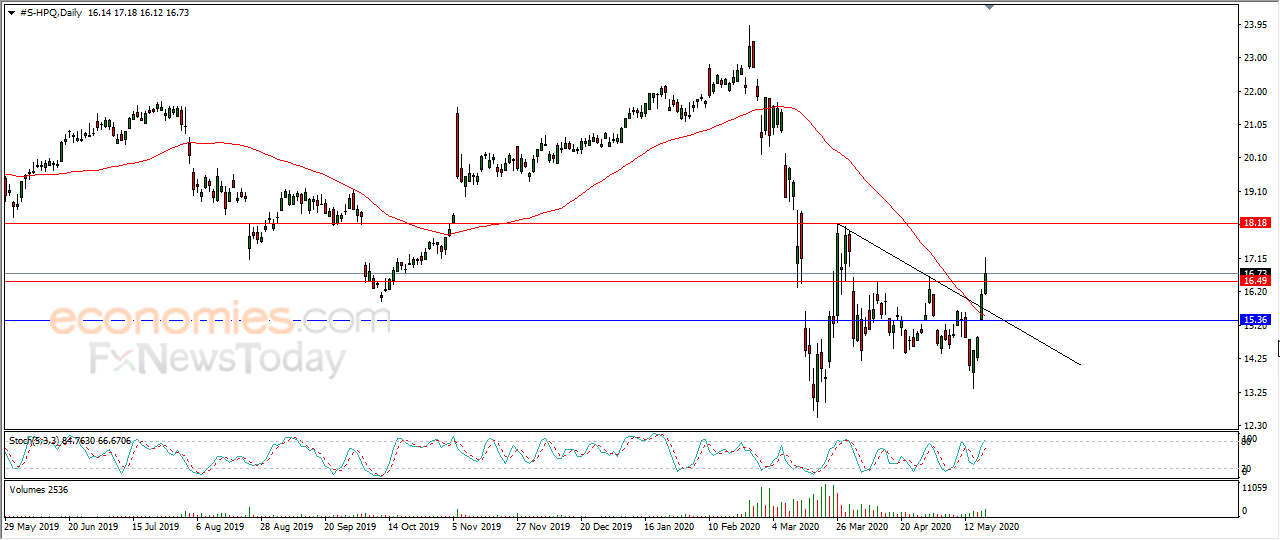Click the 21.05 value on the price axis
1280x540 pixels.
point(1255,125)
